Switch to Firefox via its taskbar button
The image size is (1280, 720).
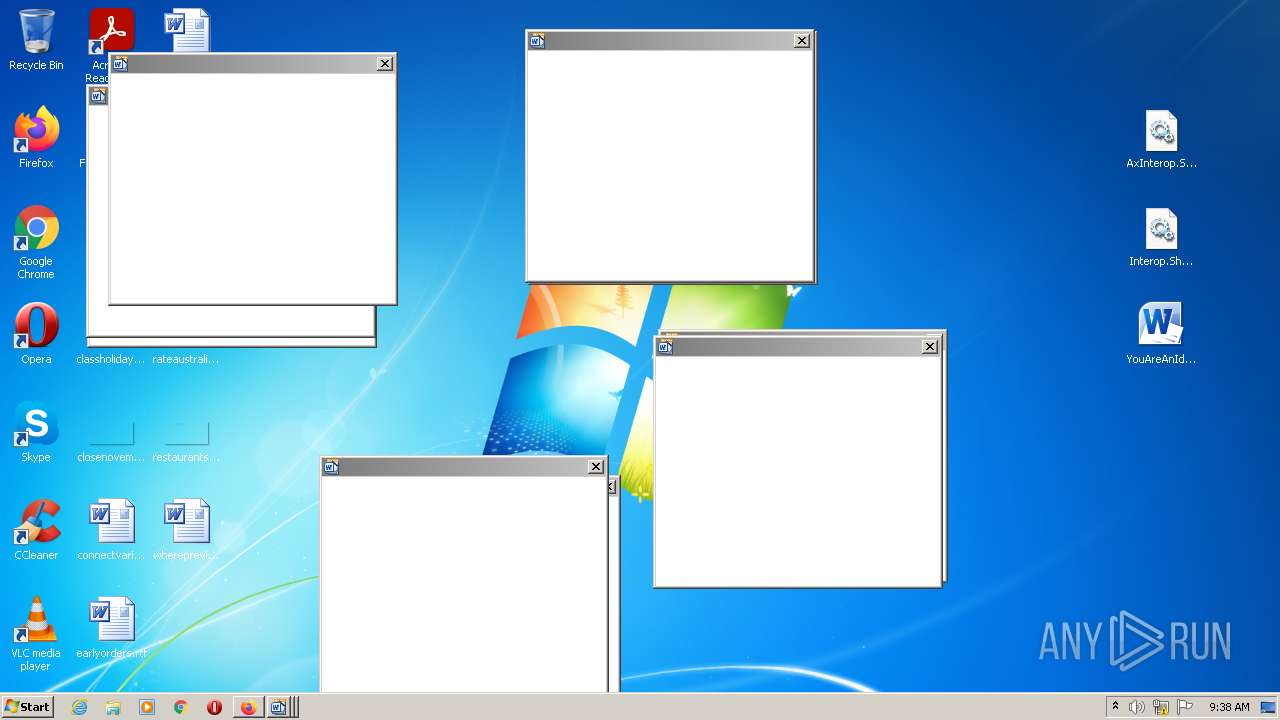[248, 707]
